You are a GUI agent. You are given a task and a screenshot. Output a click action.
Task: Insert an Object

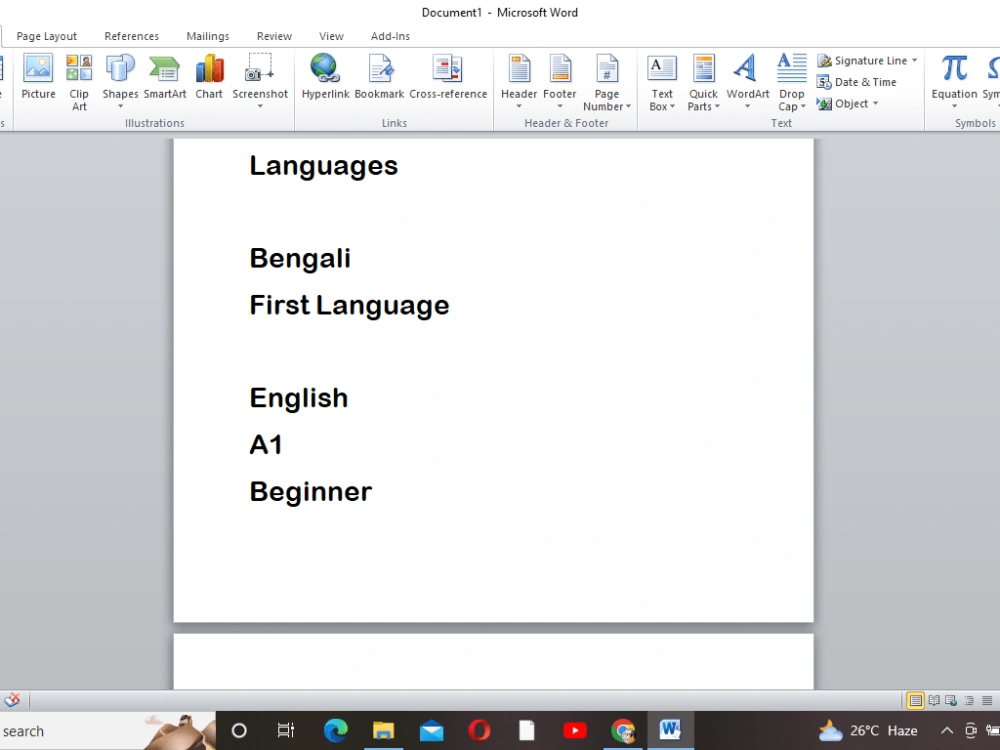coord(842,103)
